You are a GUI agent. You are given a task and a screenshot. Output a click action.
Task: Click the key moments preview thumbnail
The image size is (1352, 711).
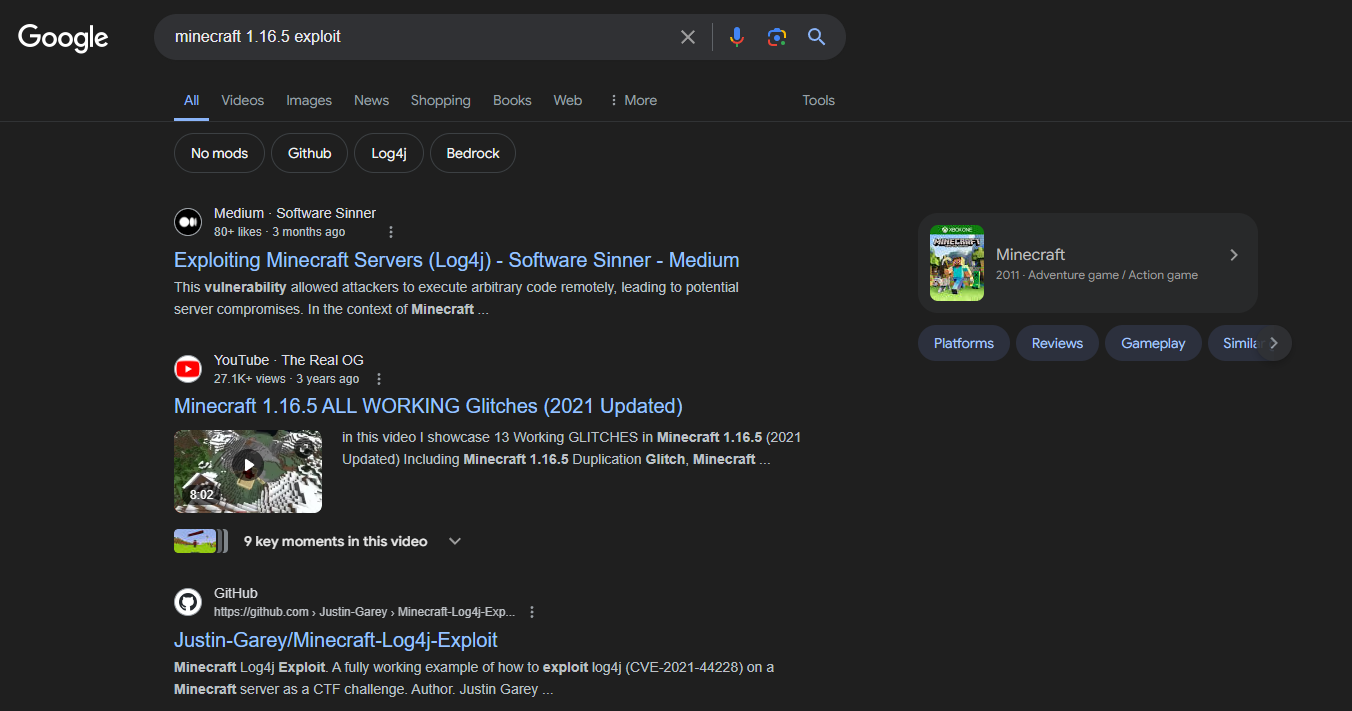point(200,541)
